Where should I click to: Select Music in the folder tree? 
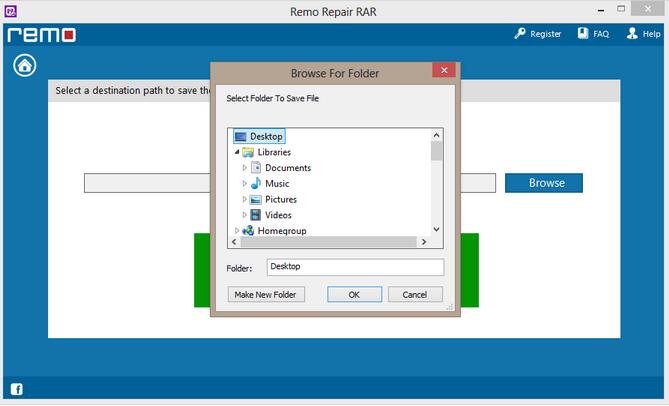277,184
